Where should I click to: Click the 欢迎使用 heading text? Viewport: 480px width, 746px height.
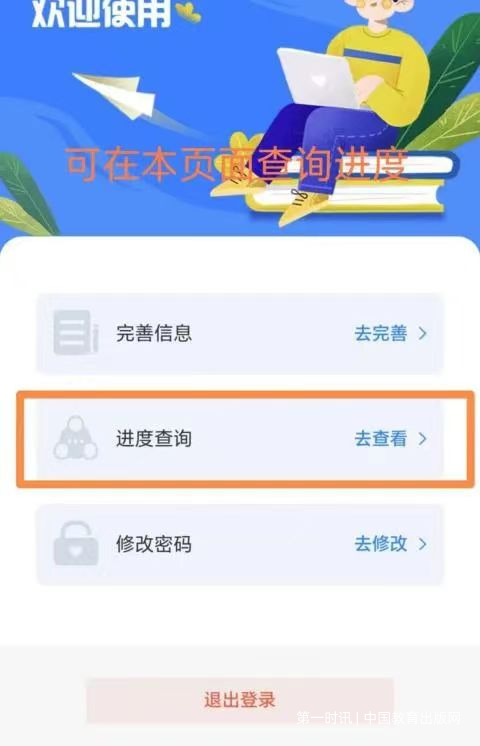point(101,13)
